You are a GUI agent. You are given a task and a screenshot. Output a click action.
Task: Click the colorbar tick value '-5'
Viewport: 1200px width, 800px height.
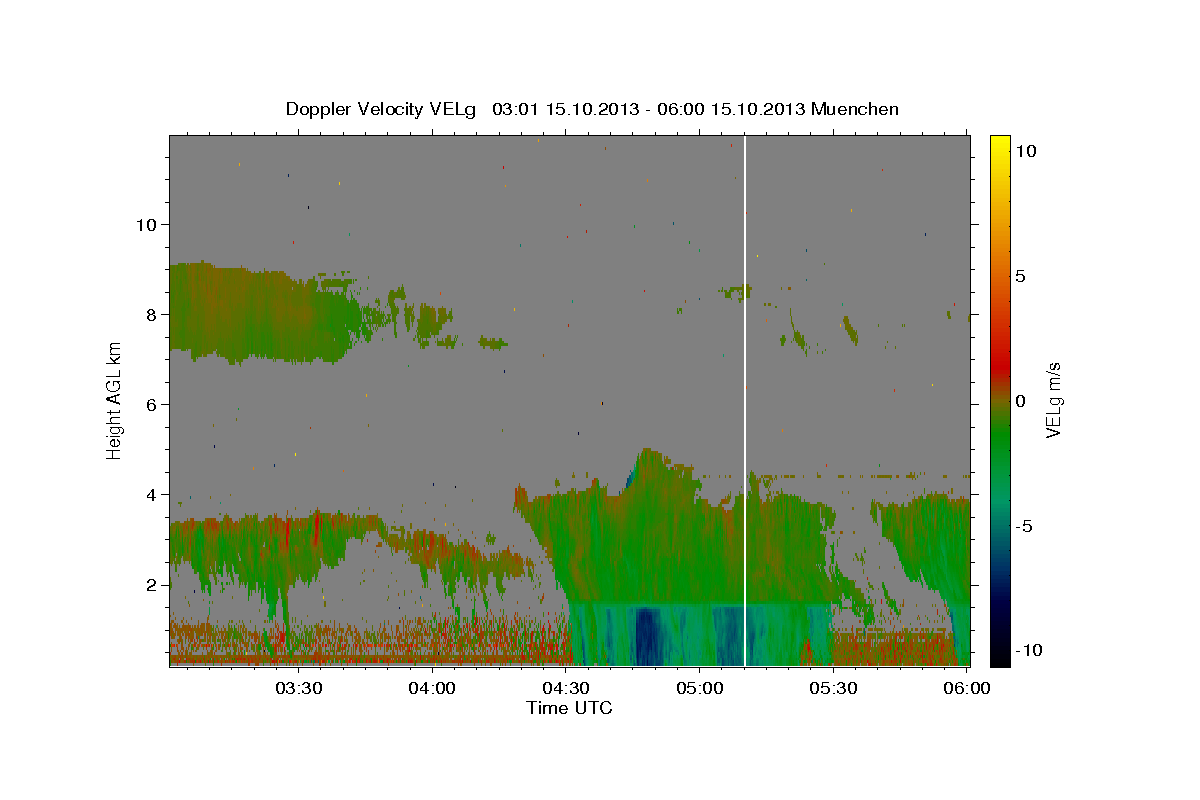click(1026, 526)
